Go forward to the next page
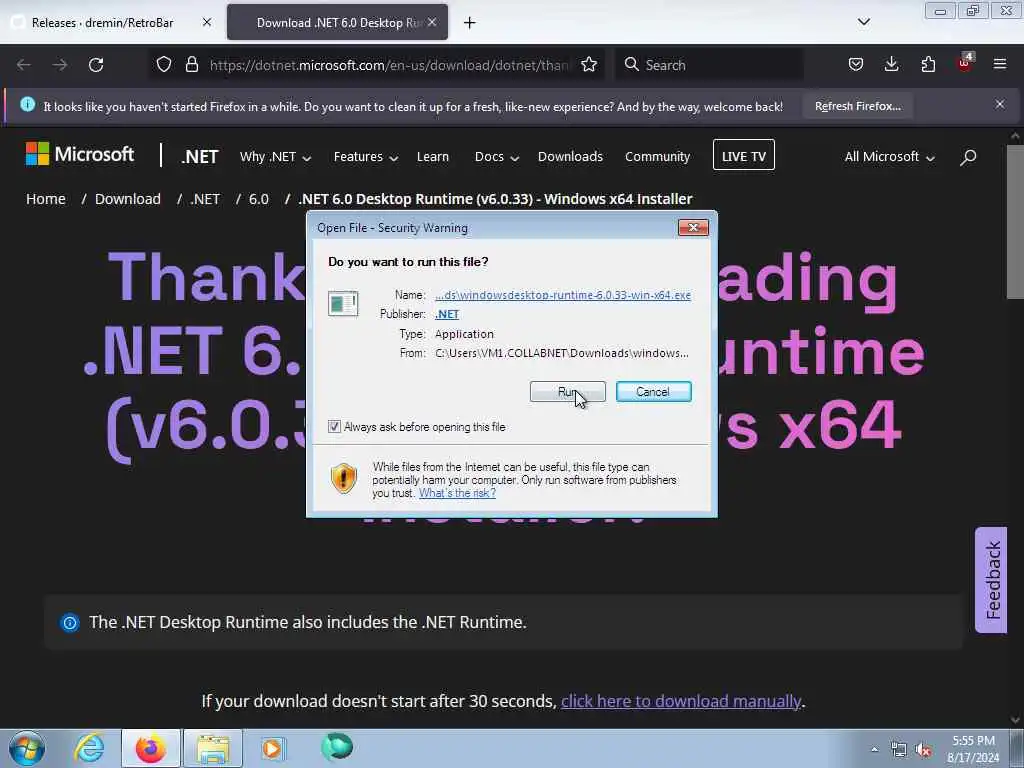This screenshot has width=1024, height=768. pyautogui.click(x=60, y=65)
